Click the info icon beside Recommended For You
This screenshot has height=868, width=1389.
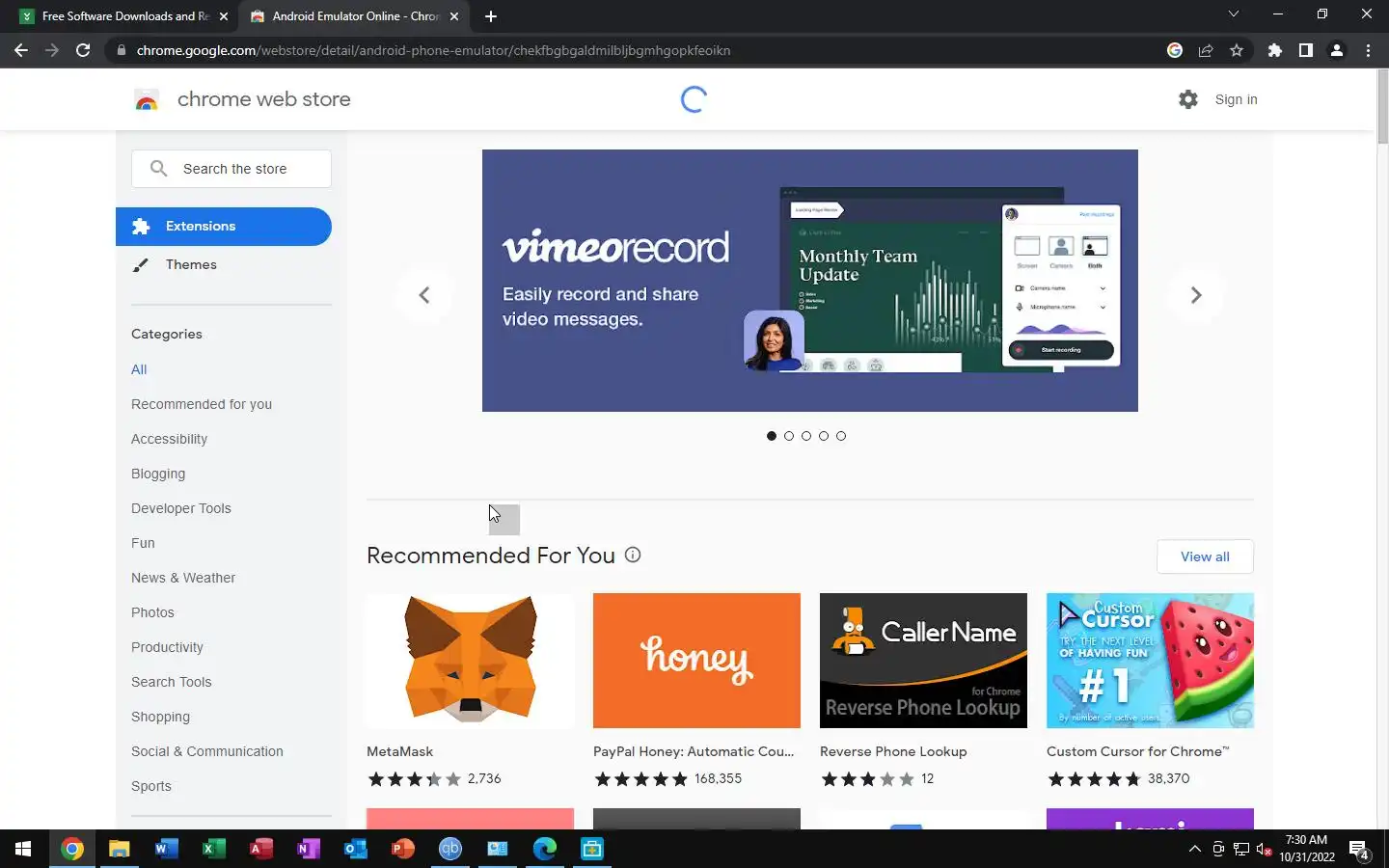pyautogui.click(x=633, y=555)
